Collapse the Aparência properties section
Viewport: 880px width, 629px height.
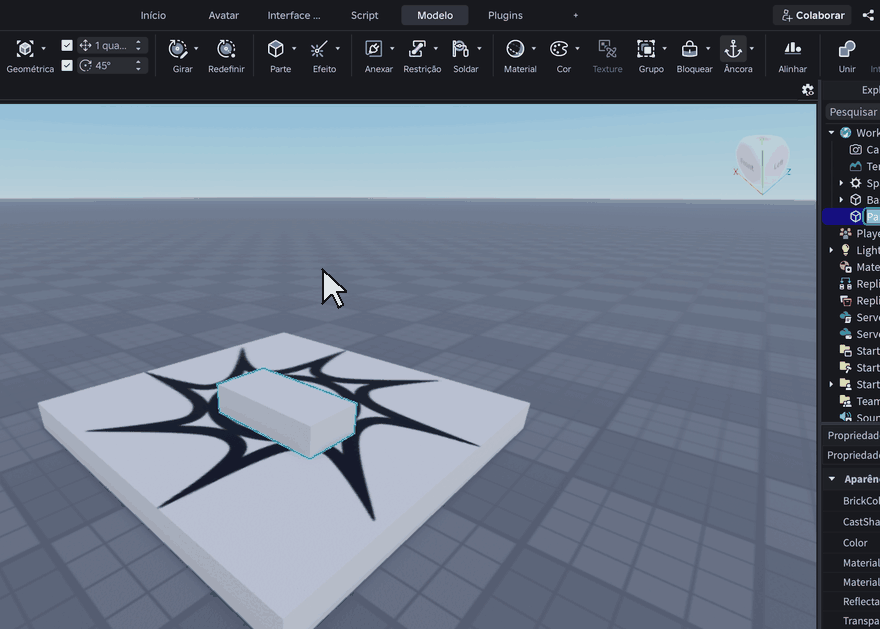point(832,479)
